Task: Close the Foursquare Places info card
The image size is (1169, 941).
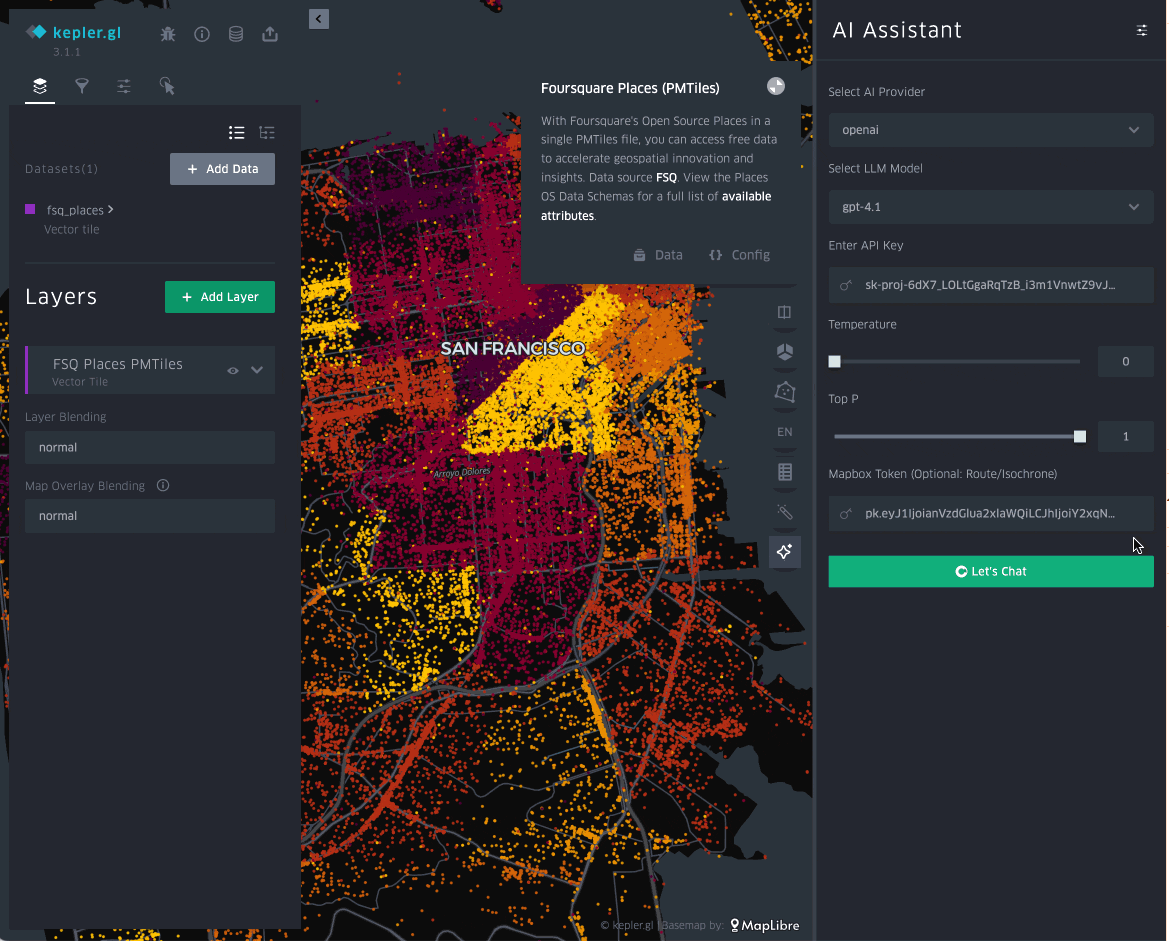Action: pyautogui.click(x=776, y=86)
